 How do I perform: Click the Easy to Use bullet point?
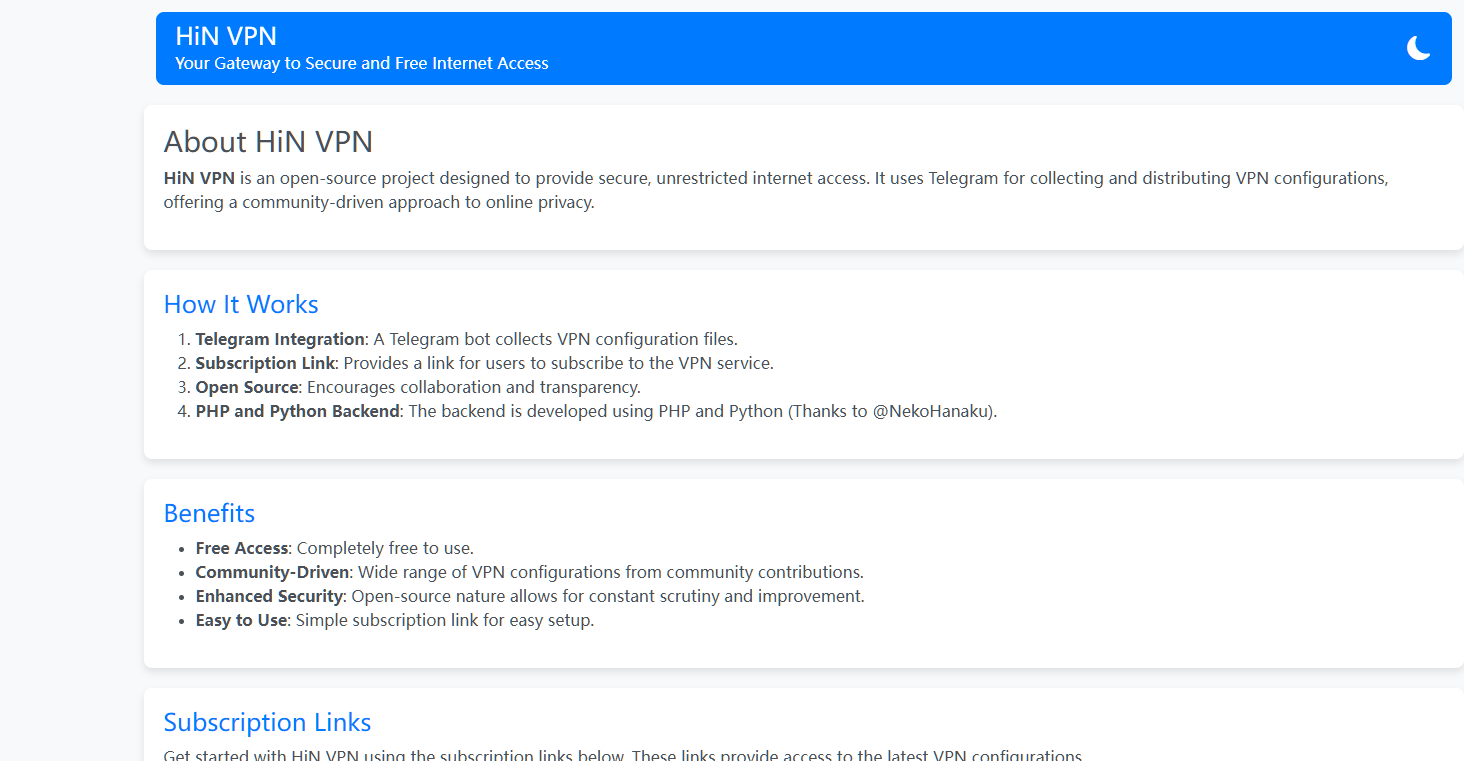pos(241,621)
